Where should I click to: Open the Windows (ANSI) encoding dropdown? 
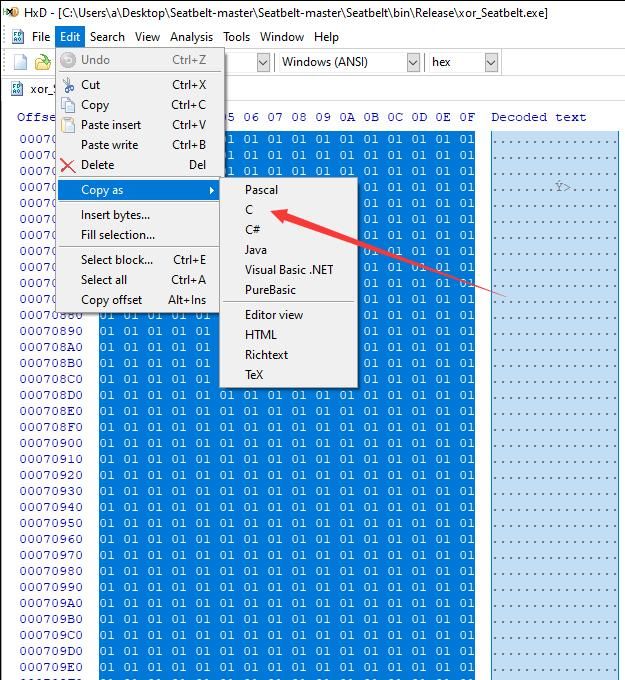[350, 62]
